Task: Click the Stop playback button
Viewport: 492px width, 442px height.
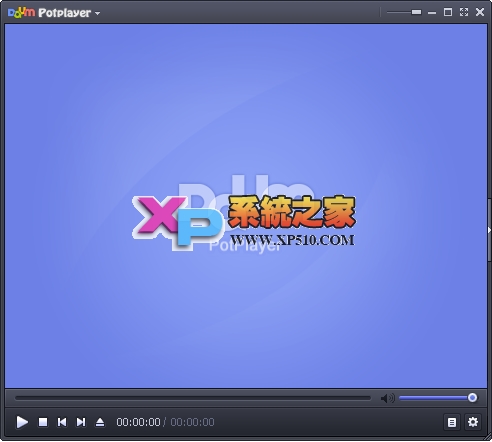Action: (43, 422)
